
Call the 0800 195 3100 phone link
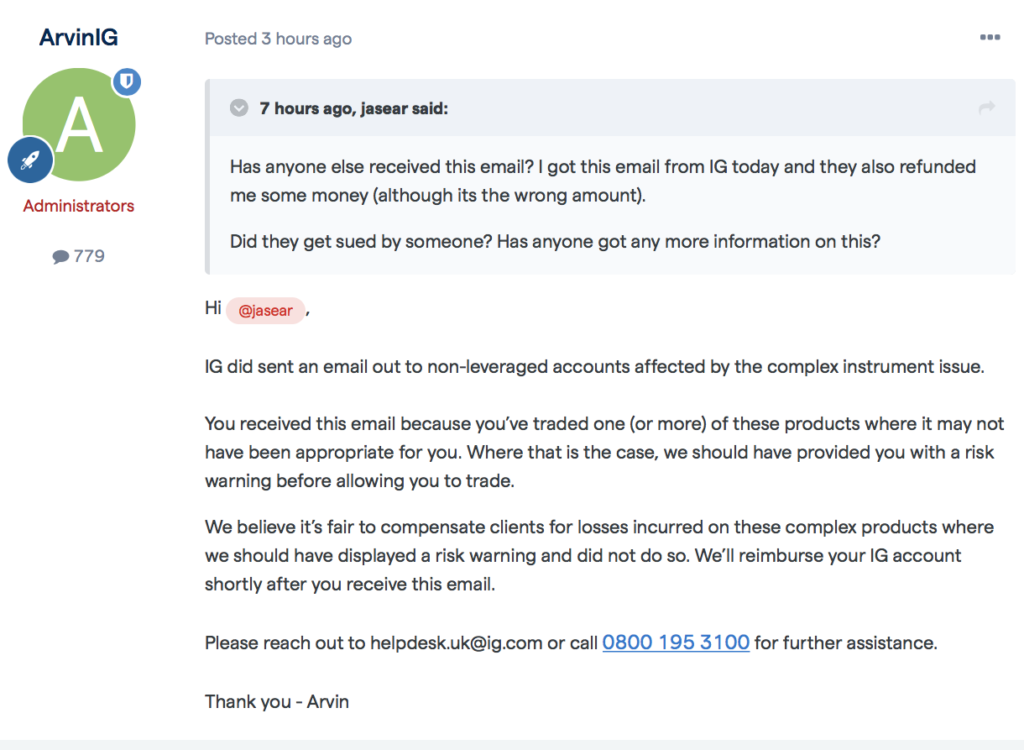pyautogui.click(x=675, y=642)
